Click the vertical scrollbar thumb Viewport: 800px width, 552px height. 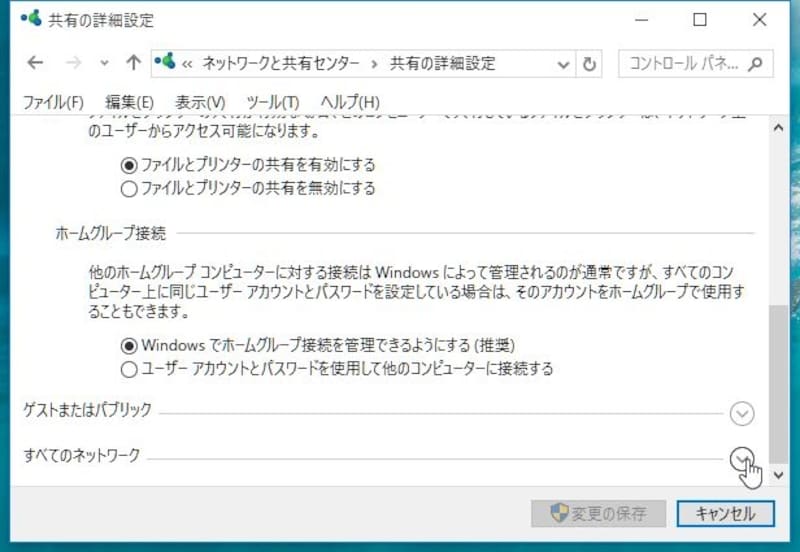pos(778,384)
